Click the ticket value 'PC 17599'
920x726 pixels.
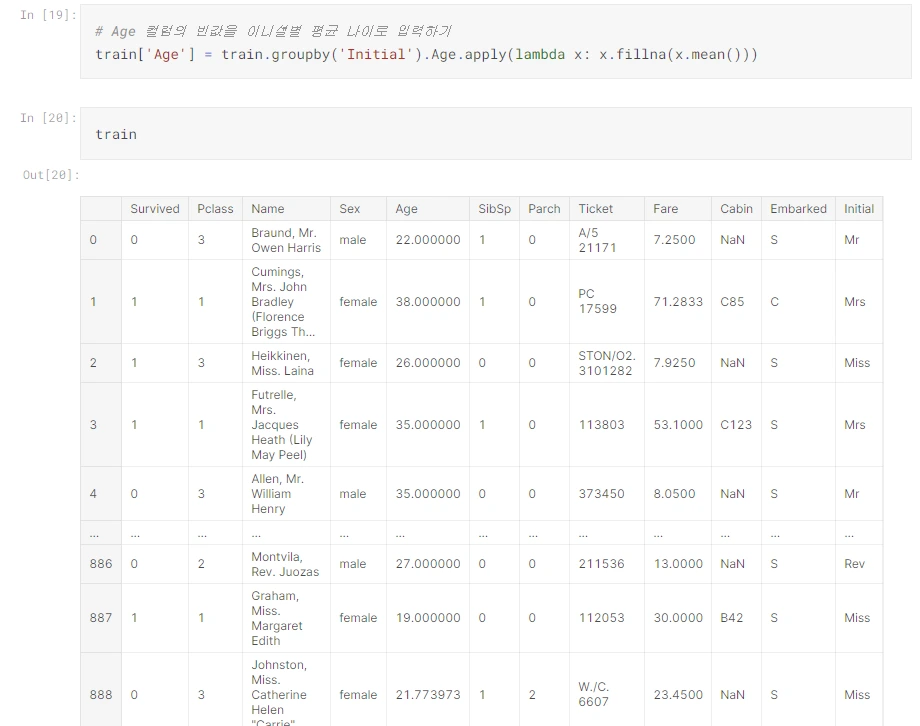(597, 302)
